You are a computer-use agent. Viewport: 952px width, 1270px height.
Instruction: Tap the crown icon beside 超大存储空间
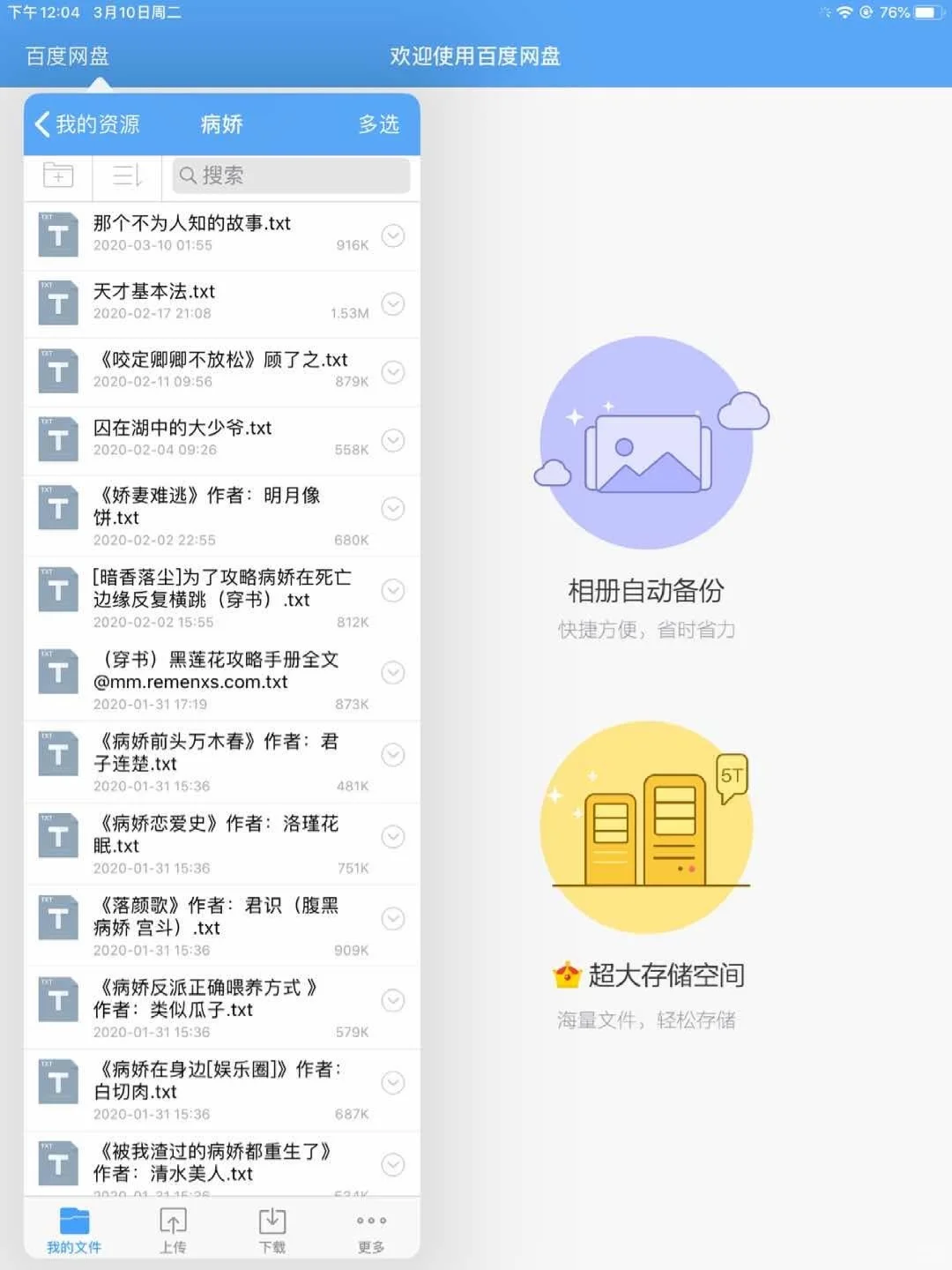click(x=567, y=975)
